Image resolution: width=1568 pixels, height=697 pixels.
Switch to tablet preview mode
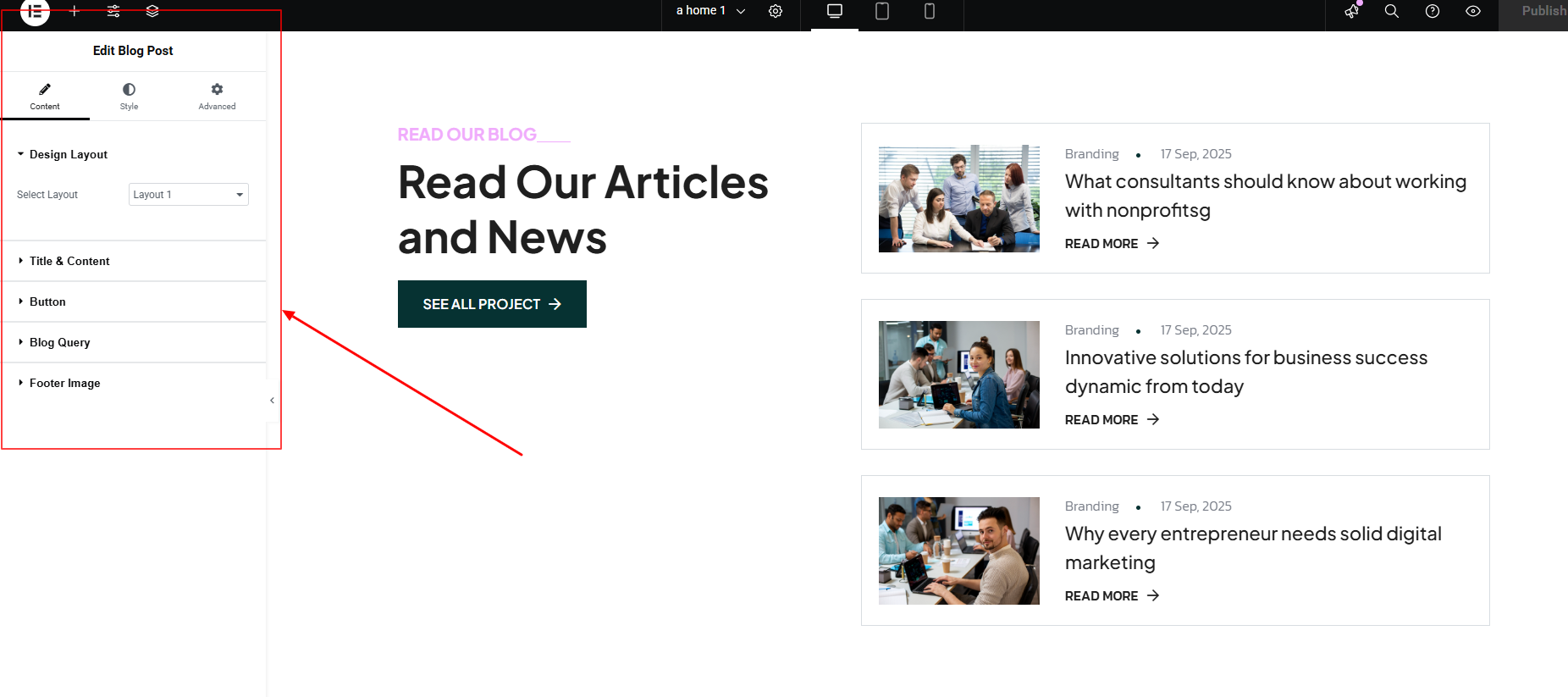(882, 11)
